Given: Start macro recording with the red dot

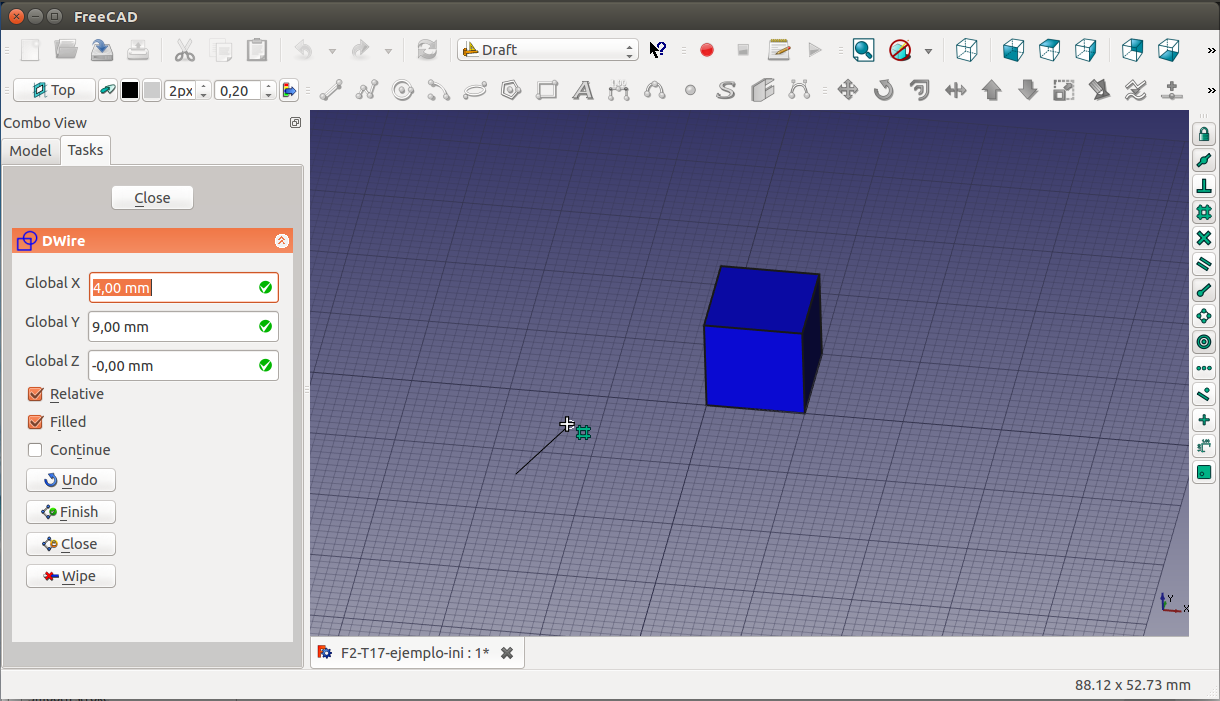Looking at the screenshot, I should (707, 50).
